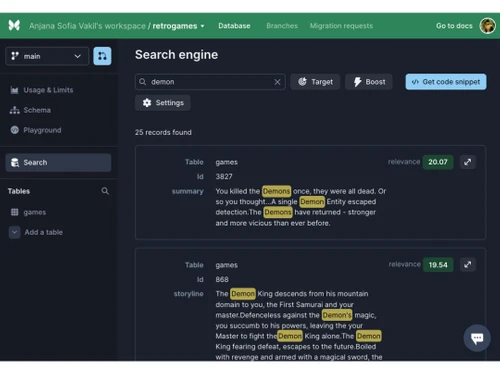Click the summary field label
This screenshot has height=375, width=500.
[x=188, y=191]
